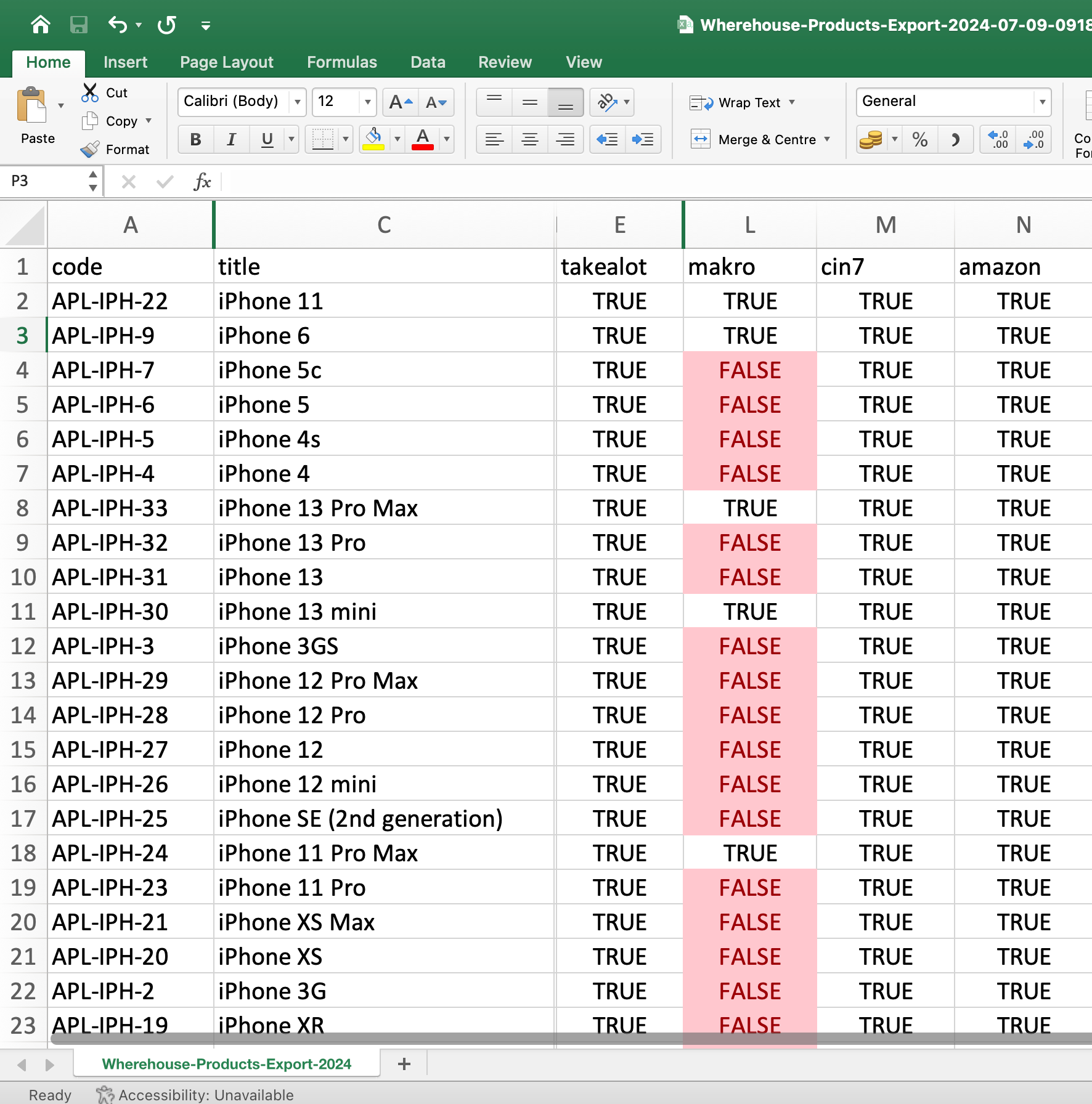This screenshot has width=1092, height=1104.
Task: Click the Comma style icon
Action: (x=955, y=139)
